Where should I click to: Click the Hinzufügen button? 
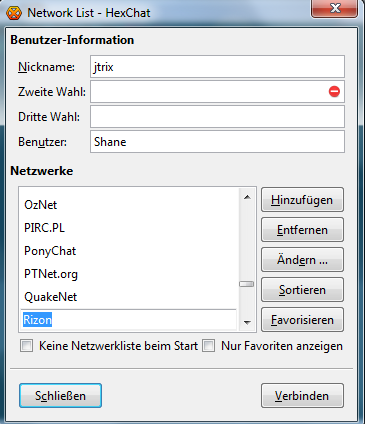302,200
